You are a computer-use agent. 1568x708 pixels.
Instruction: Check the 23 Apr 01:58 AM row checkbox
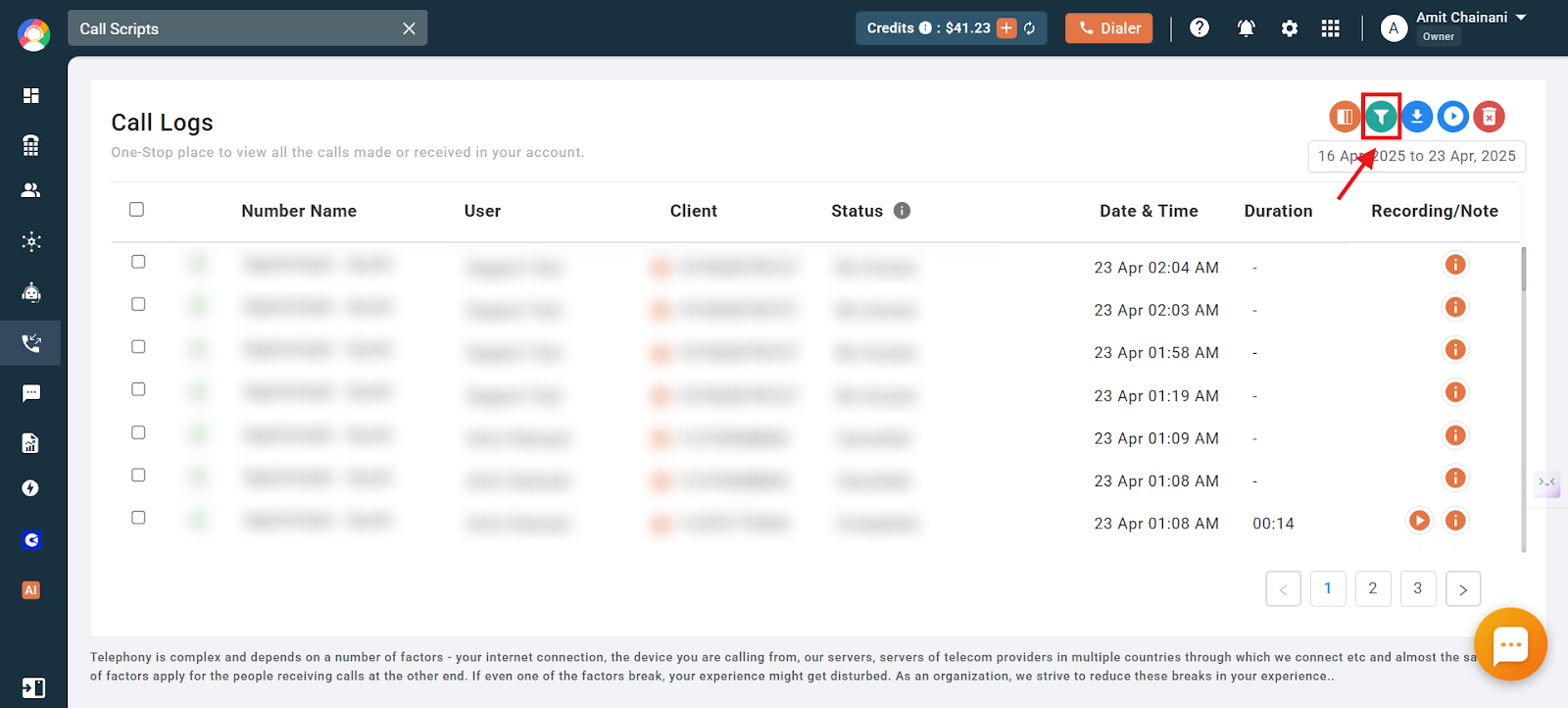click(x=138, y=346)
